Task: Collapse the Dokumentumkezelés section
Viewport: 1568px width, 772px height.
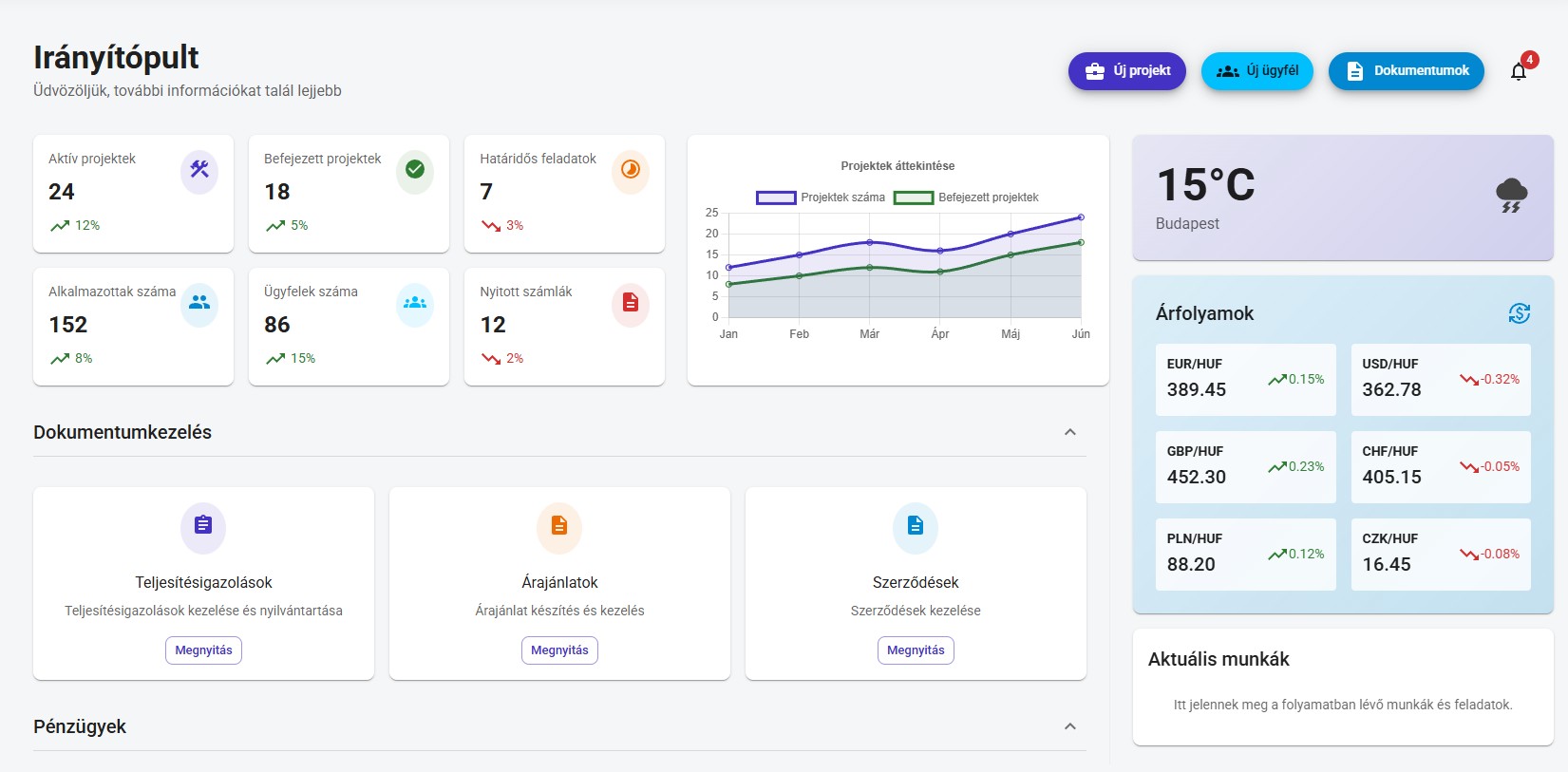Action: 1070,432
